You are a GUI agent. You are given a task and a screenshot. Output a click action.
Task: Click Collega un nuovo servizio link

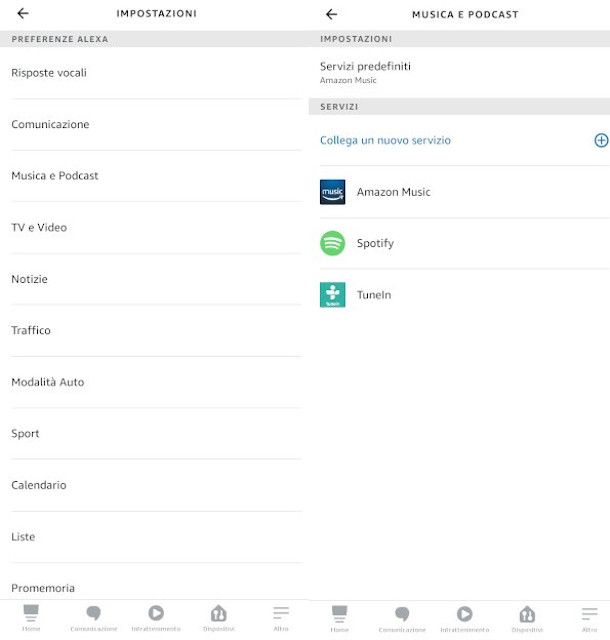(385, 140)
